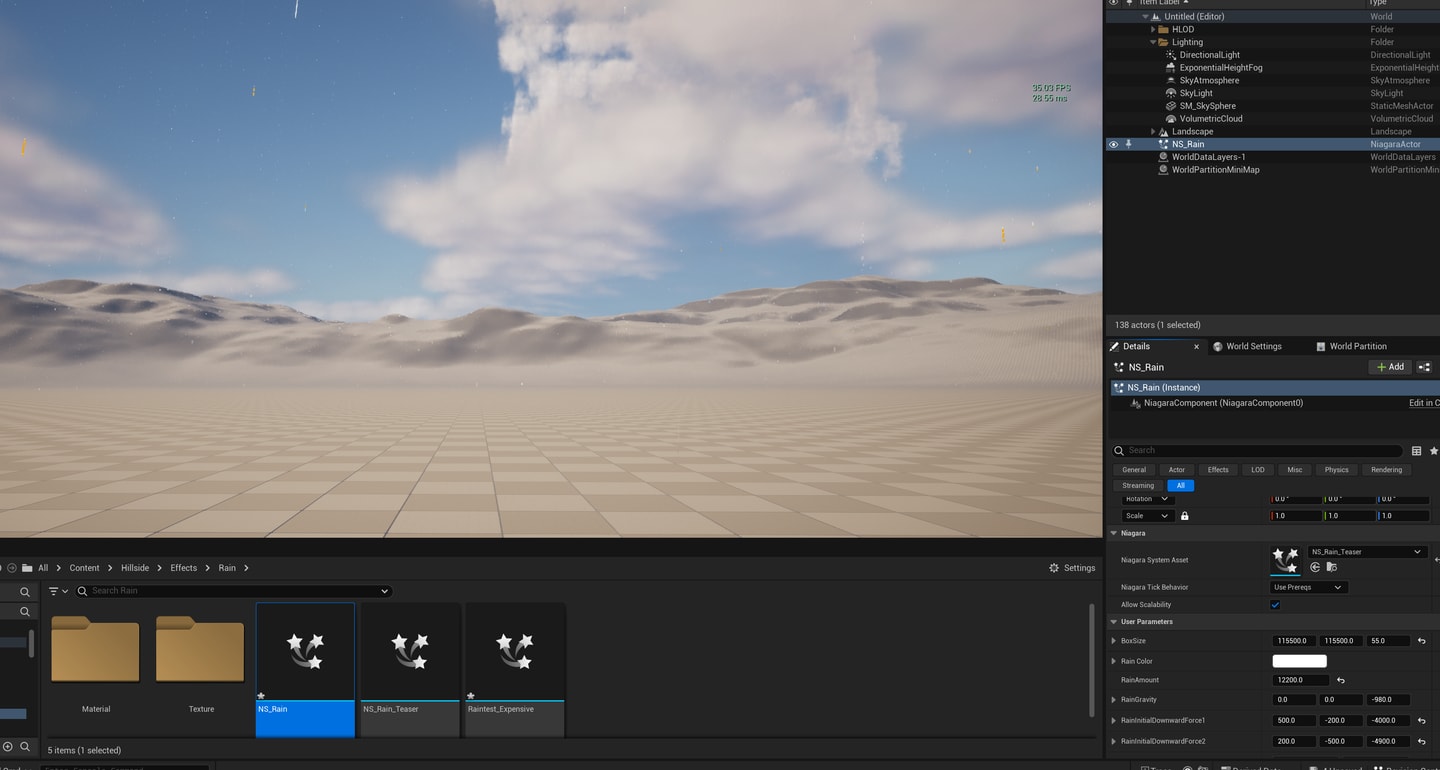Click Streaming property filter button
This screenshot has width=1440, height=770.
point(1138,486)
